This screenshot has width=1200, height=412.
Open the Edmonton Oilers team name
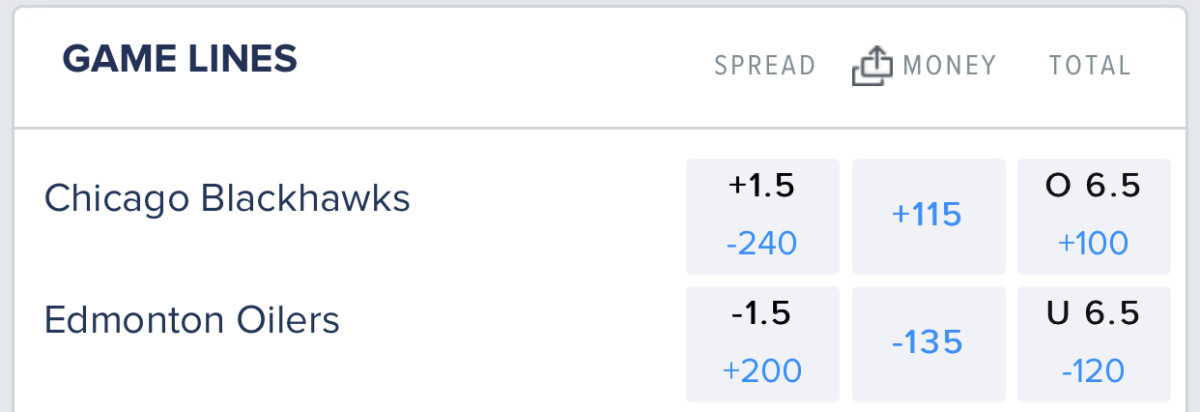coord(192,321)
